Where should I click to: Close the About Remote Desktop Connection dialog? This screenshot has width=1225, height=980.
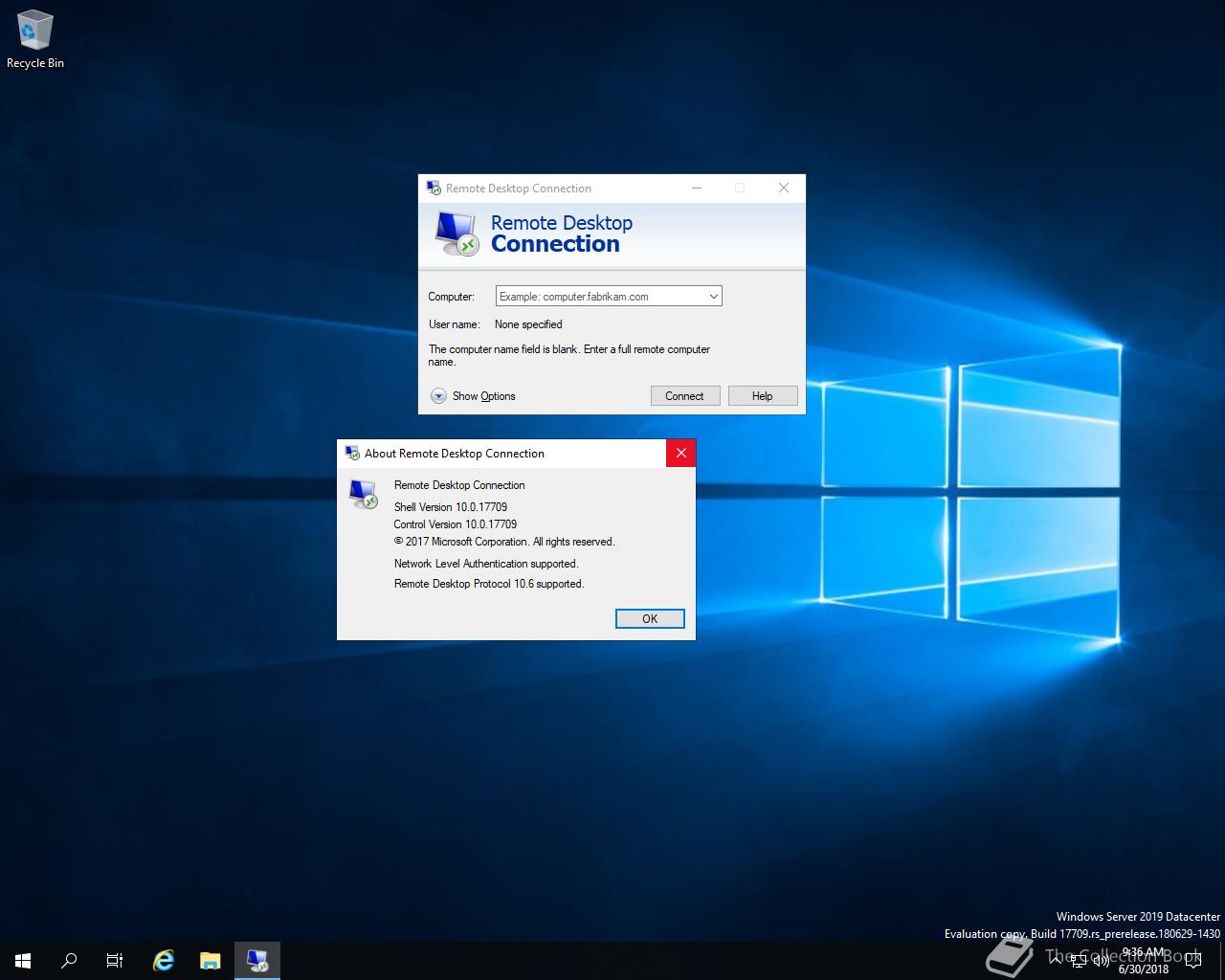coord(681,454)
